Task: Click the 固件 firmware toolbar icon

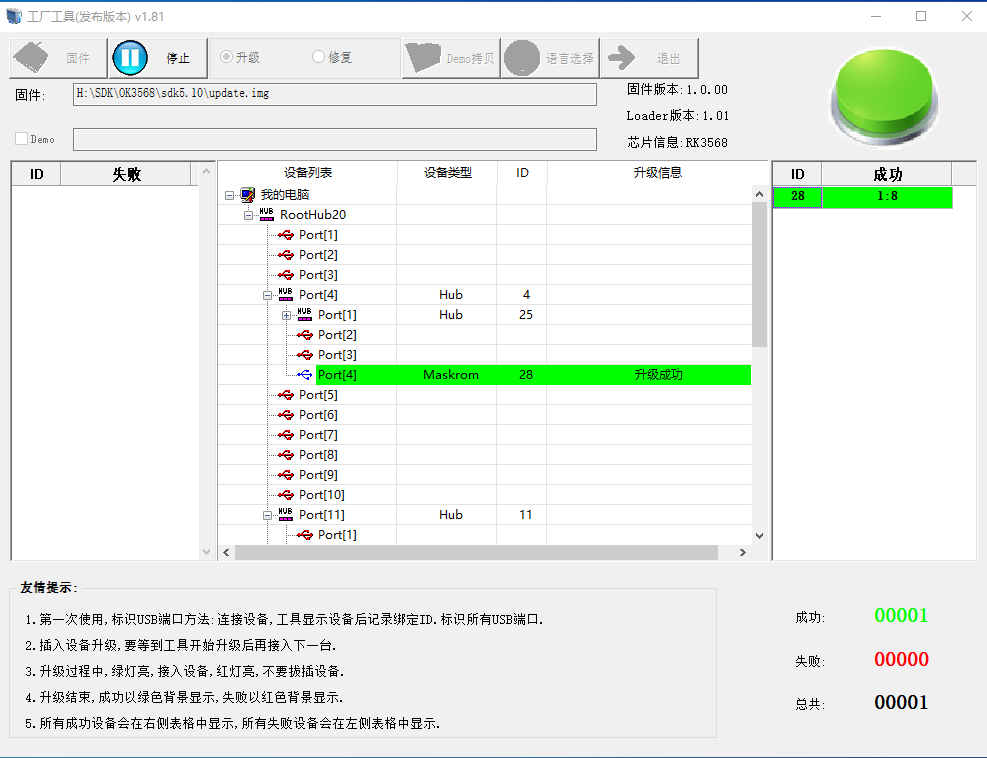Action: (x=33, y=58)
